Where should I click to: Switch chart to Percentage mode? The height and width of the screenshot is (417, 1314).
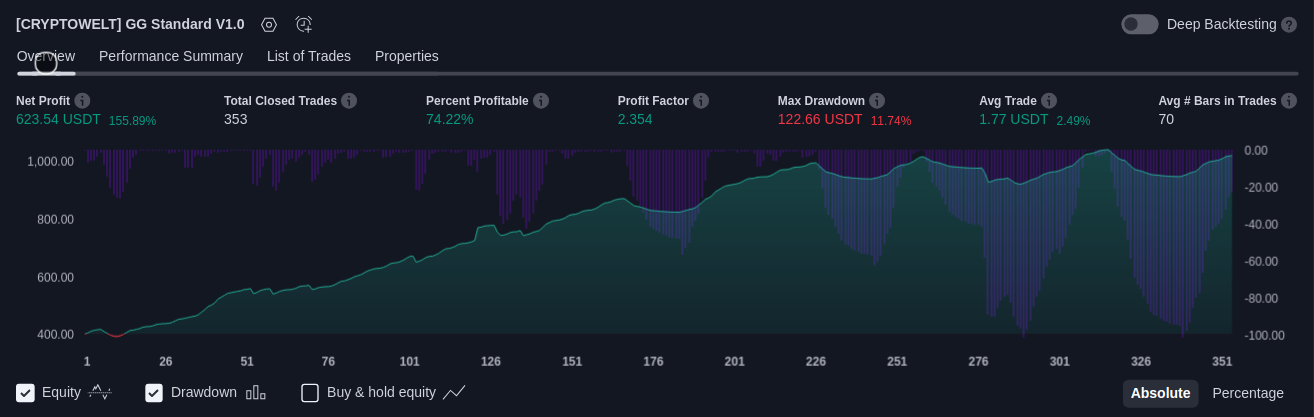coord(1248,393)
